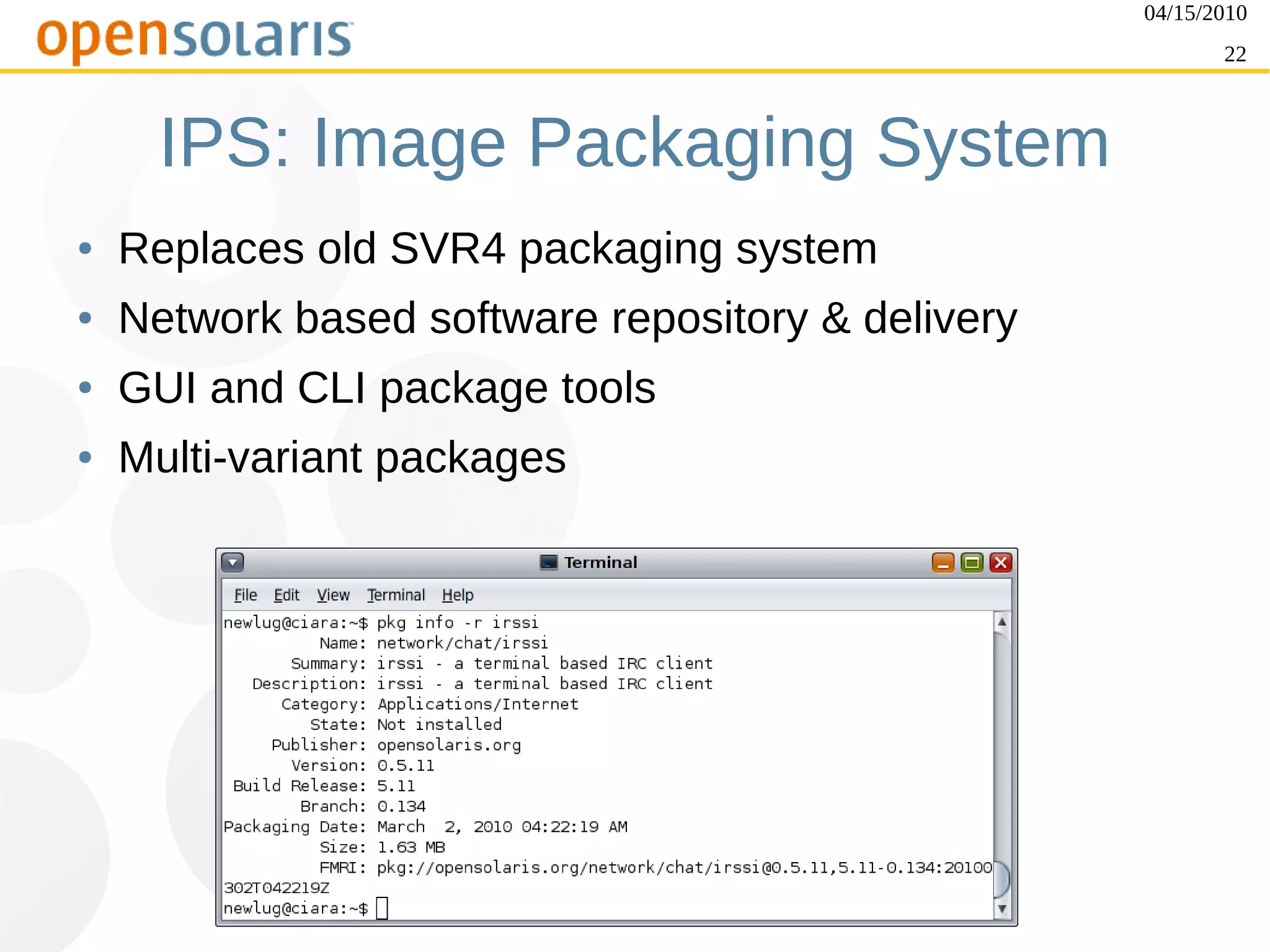Image resolution: width=1270 pixels, height=952 pixels.
Task: Click the 'Packaging Date: March 2, 2010' line
Action: [x=425, y=827]
